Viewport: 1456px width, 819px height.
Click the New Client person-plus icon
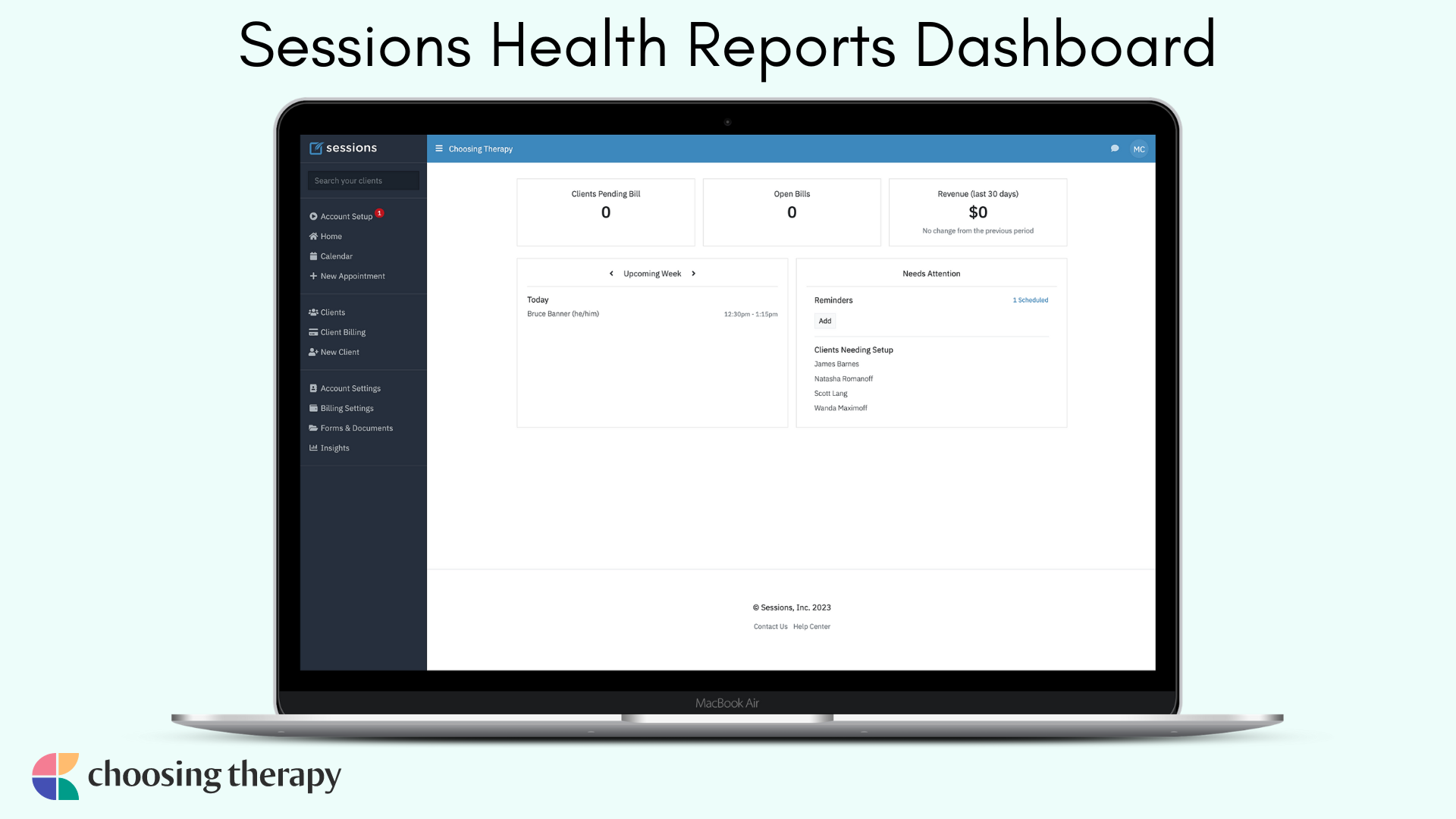[313, 351]
